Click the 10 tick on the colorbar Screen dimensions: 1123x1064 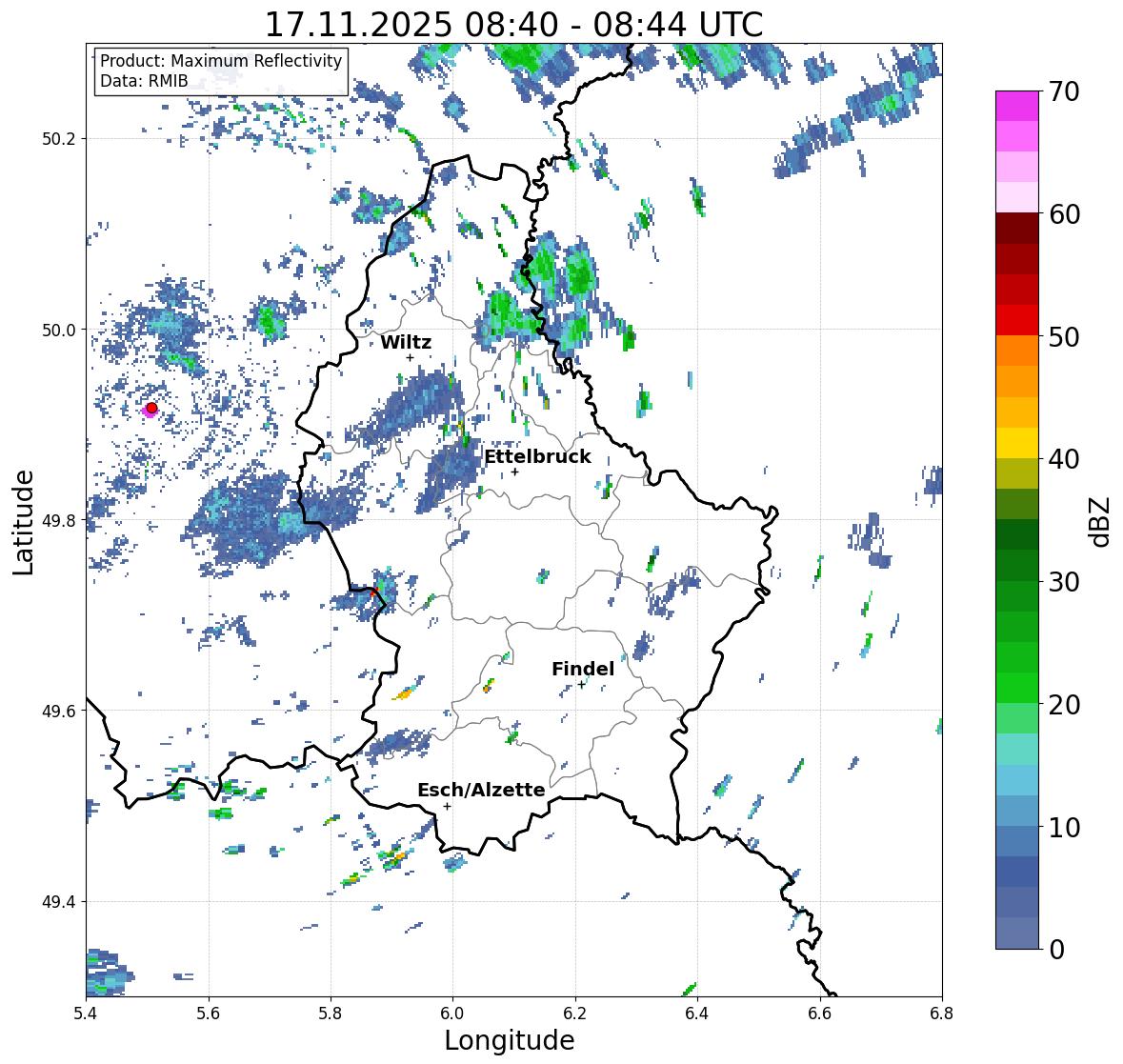tap(1064, 827)
